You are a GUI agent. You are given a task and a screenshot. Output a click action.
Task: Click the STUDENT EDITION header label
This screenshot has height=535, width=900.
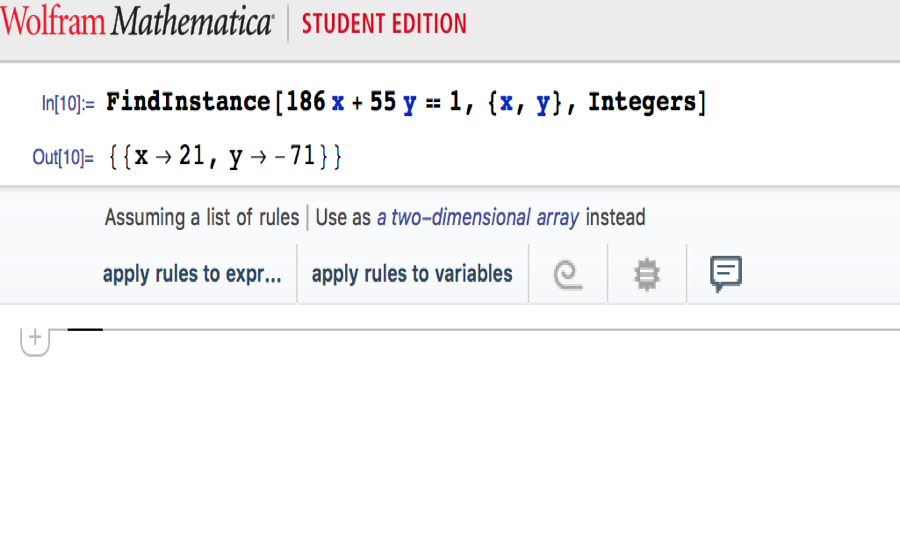click(384, 23)
